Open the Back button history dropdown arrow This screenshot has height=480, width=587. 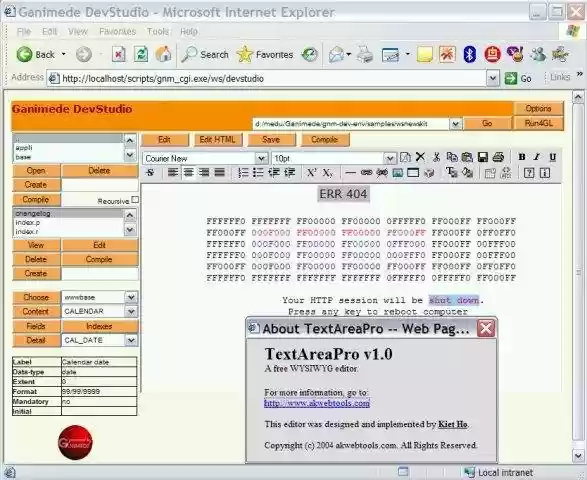[64, 55]
